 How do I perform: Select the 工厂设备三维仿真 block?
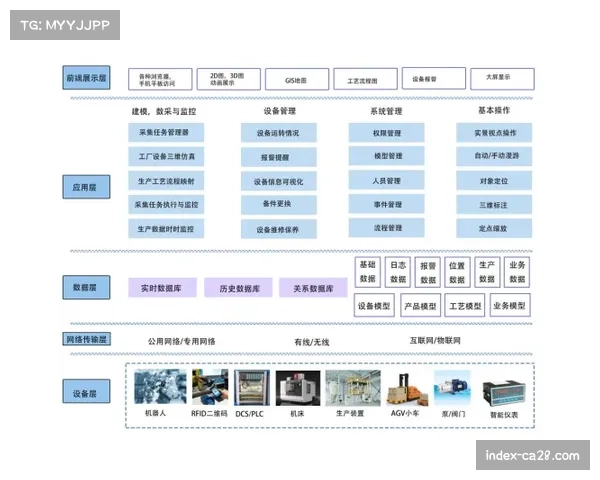(x=166, y=157)
